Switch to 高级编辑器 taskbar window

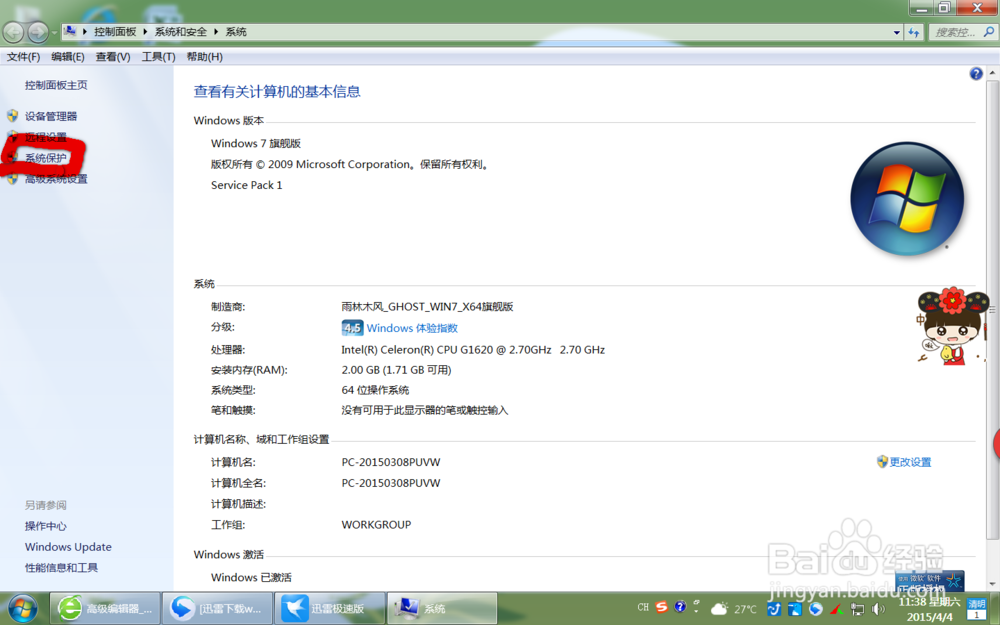click(105, 608)
